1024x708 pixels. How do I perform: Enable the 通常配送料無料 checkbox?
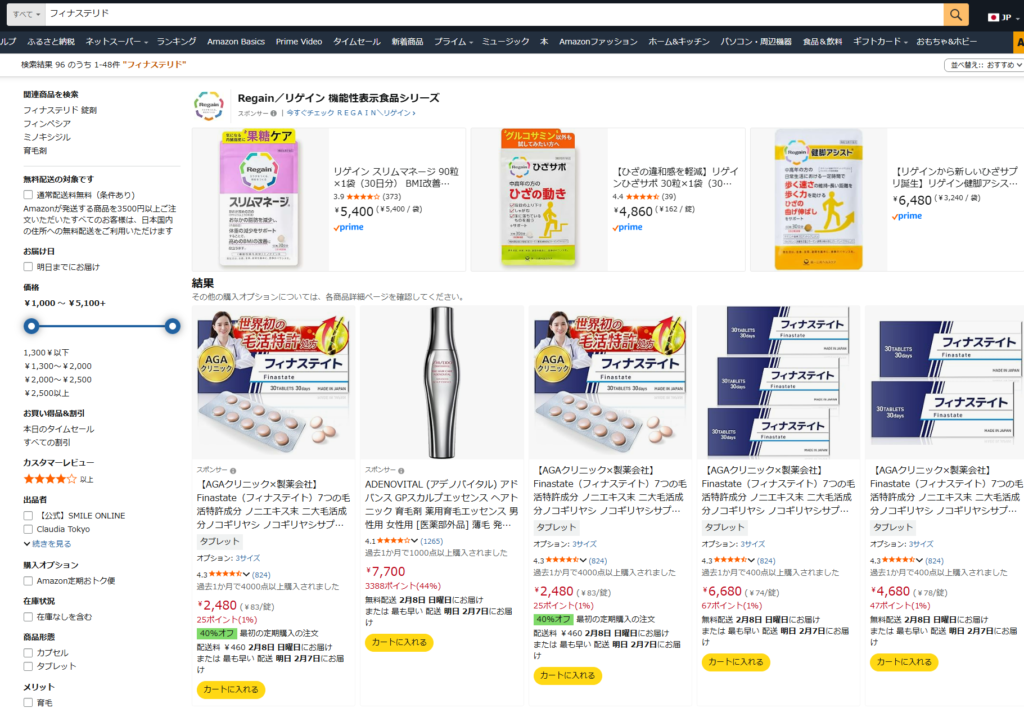[28, 195]
